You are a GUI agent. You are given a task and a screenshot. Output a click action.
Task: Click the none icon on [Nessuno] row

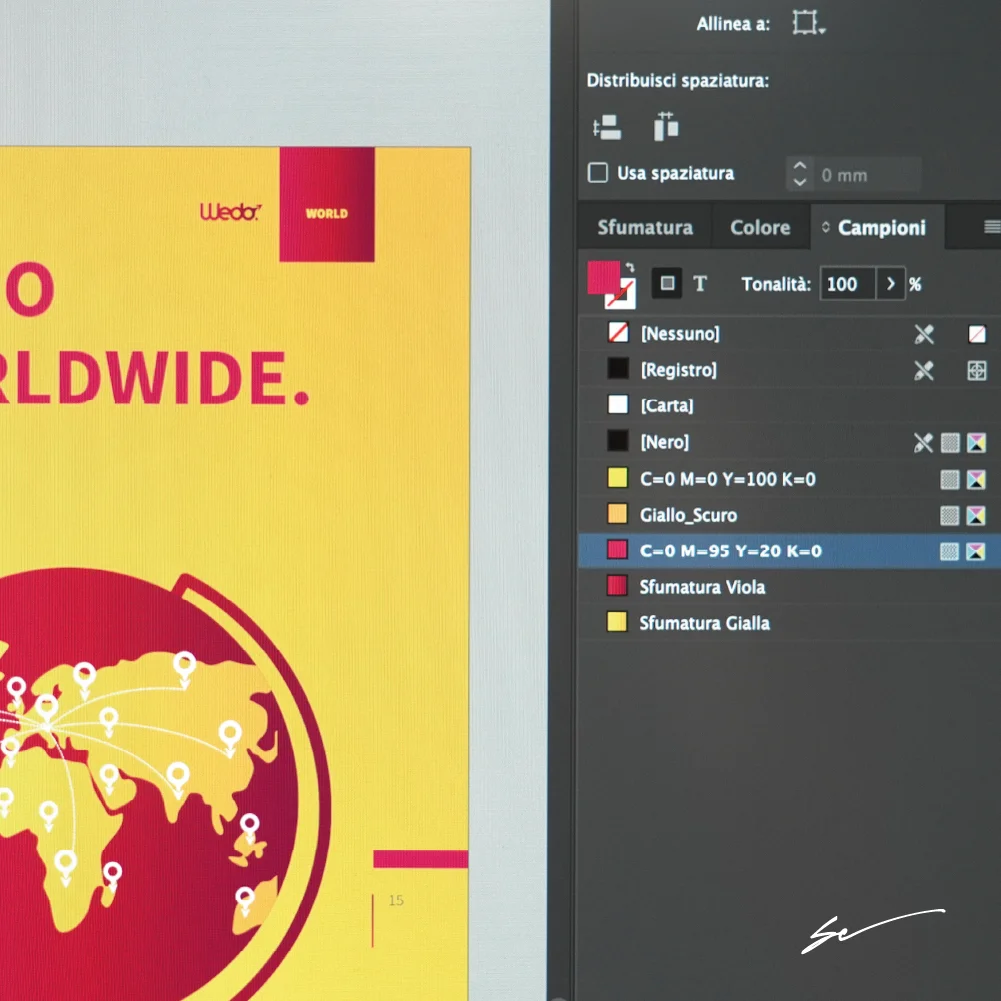click(x=977, y=334)
